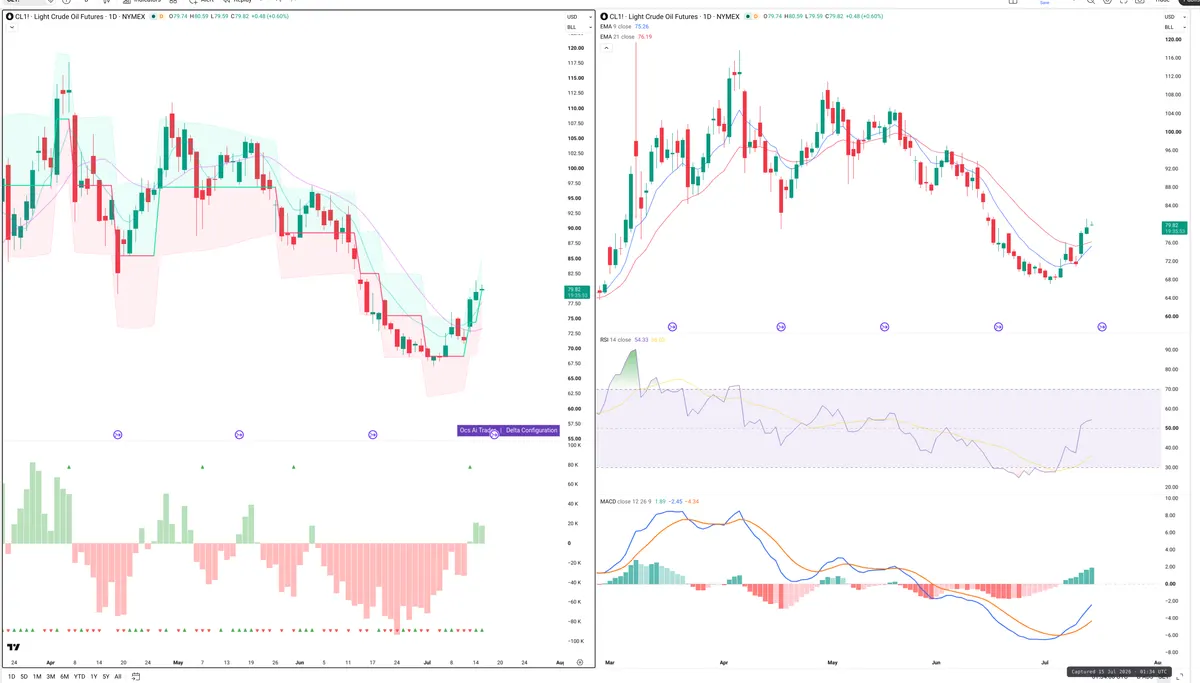
Task: Select the 6M time range
Action: click(64, 677)
